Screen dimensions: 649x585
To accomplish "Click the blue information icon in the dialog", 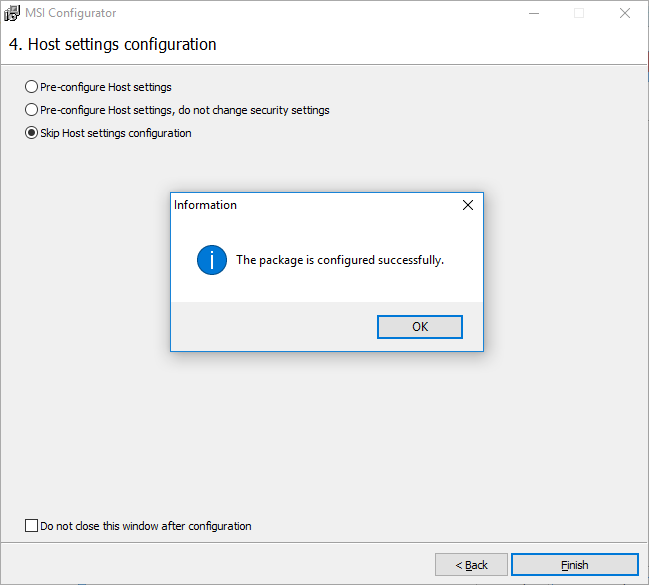I will (212, 260).
